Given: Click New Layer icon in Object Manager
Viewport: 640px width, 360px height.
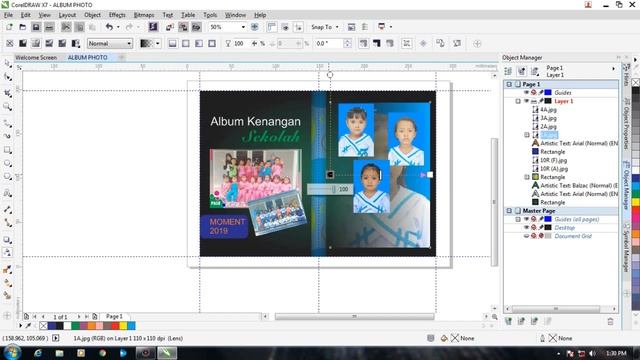Looking at the screenshot, I should click(x=508, y=321).
